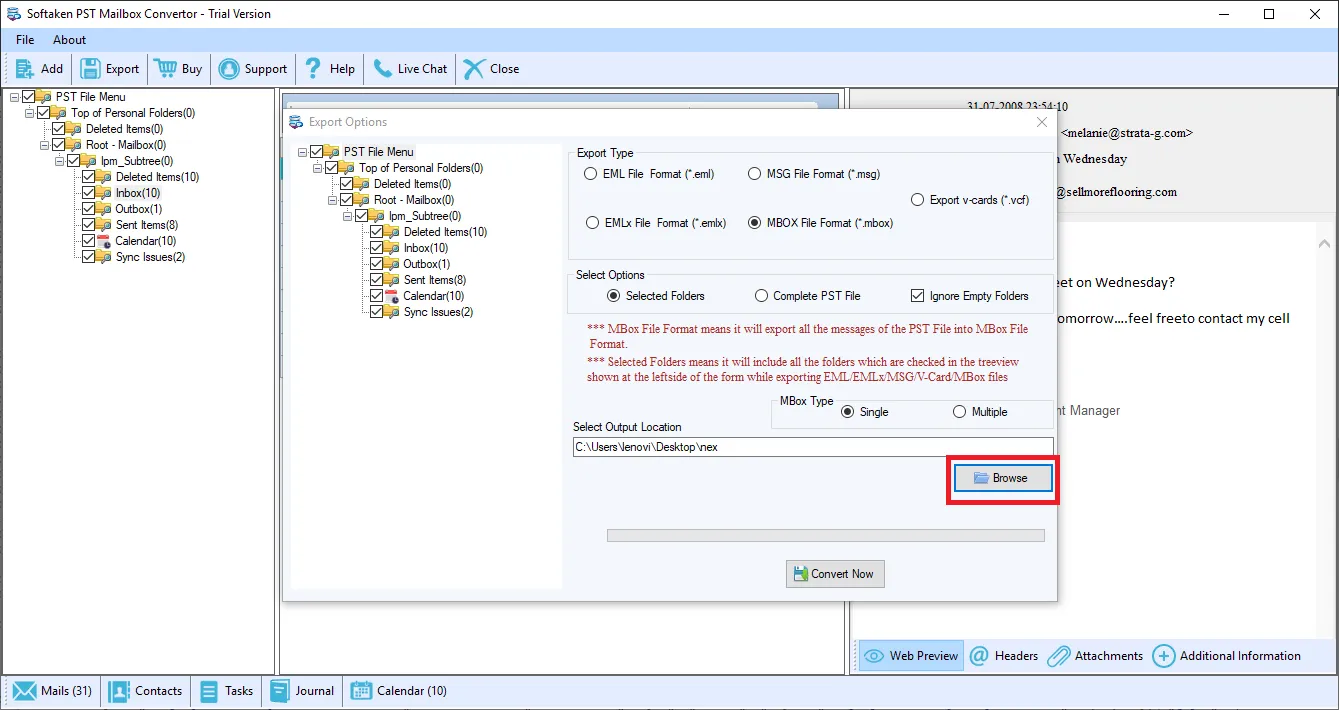Viewport: 1339px width, 710px height.
Task: Select MBOX File Format radio button
Action: pos(756,223)
